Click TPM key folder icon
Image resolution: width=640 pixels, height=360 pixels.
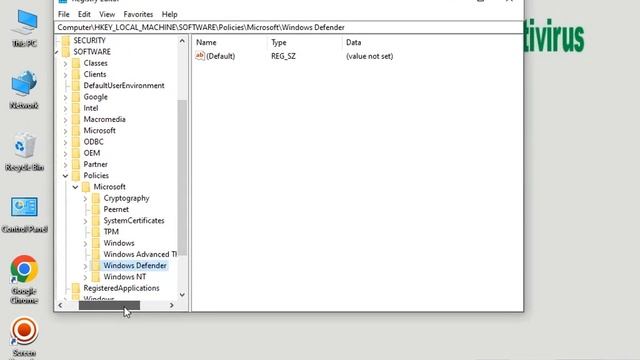point(96,232)
